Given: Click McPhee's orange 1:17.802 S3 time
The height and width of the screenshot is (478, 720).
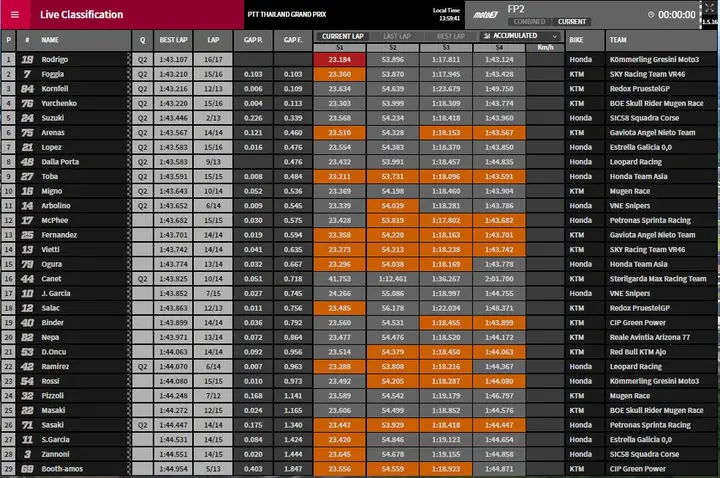Looking at the screenshot, I should click(446, 220).
